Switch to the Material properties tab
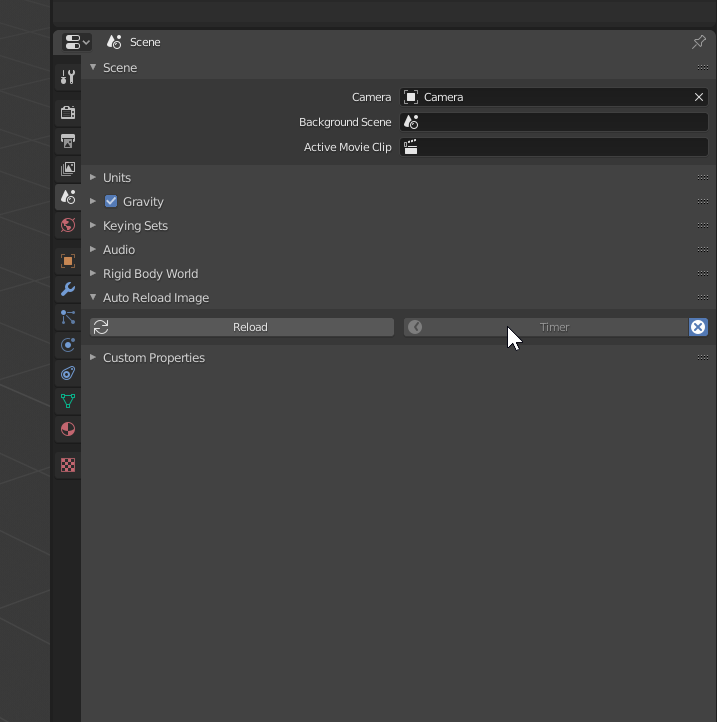This screenshot has height=722, width=717. point(68,429)
